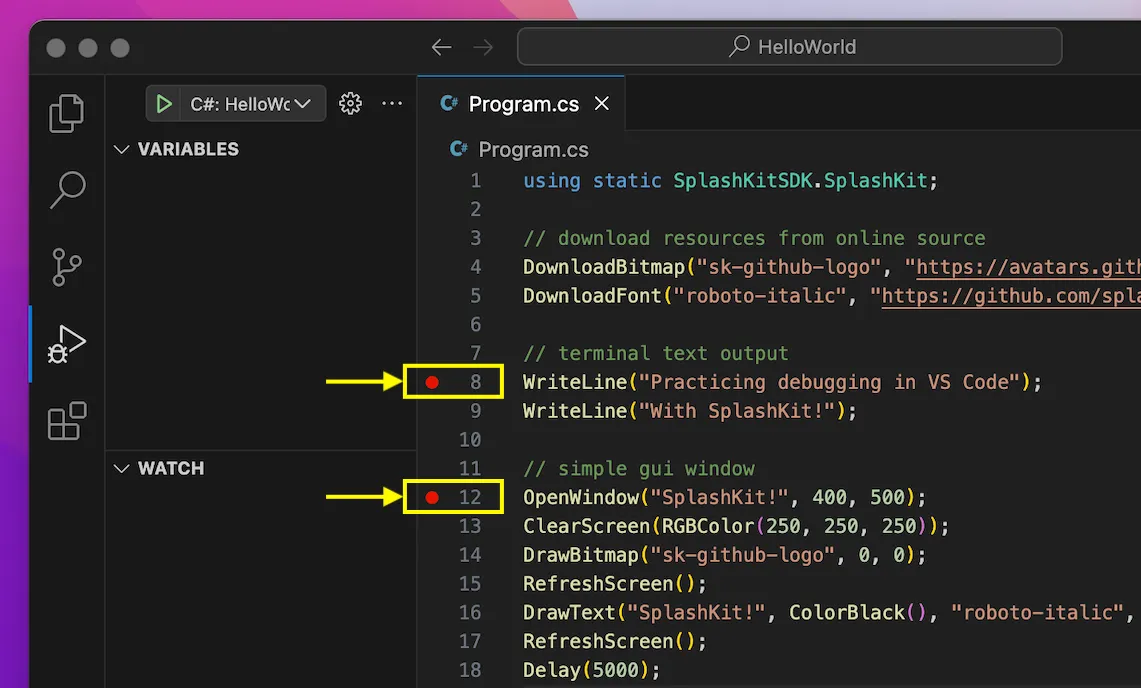Click the ClearScreen call on line 13
The image size is (1141, 688).
[x=736, y=526]
